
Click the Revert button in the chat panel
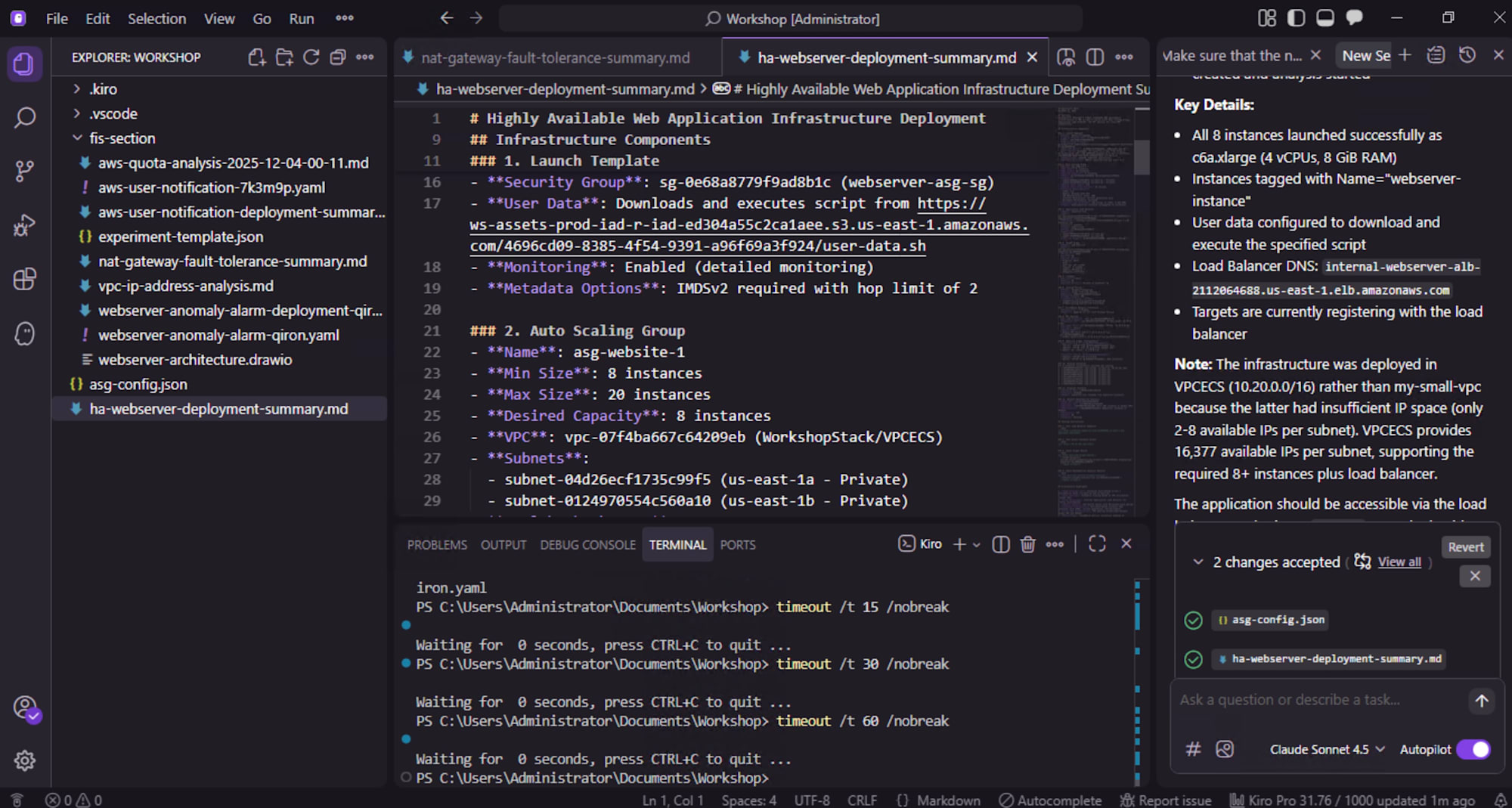[1465, 546]
